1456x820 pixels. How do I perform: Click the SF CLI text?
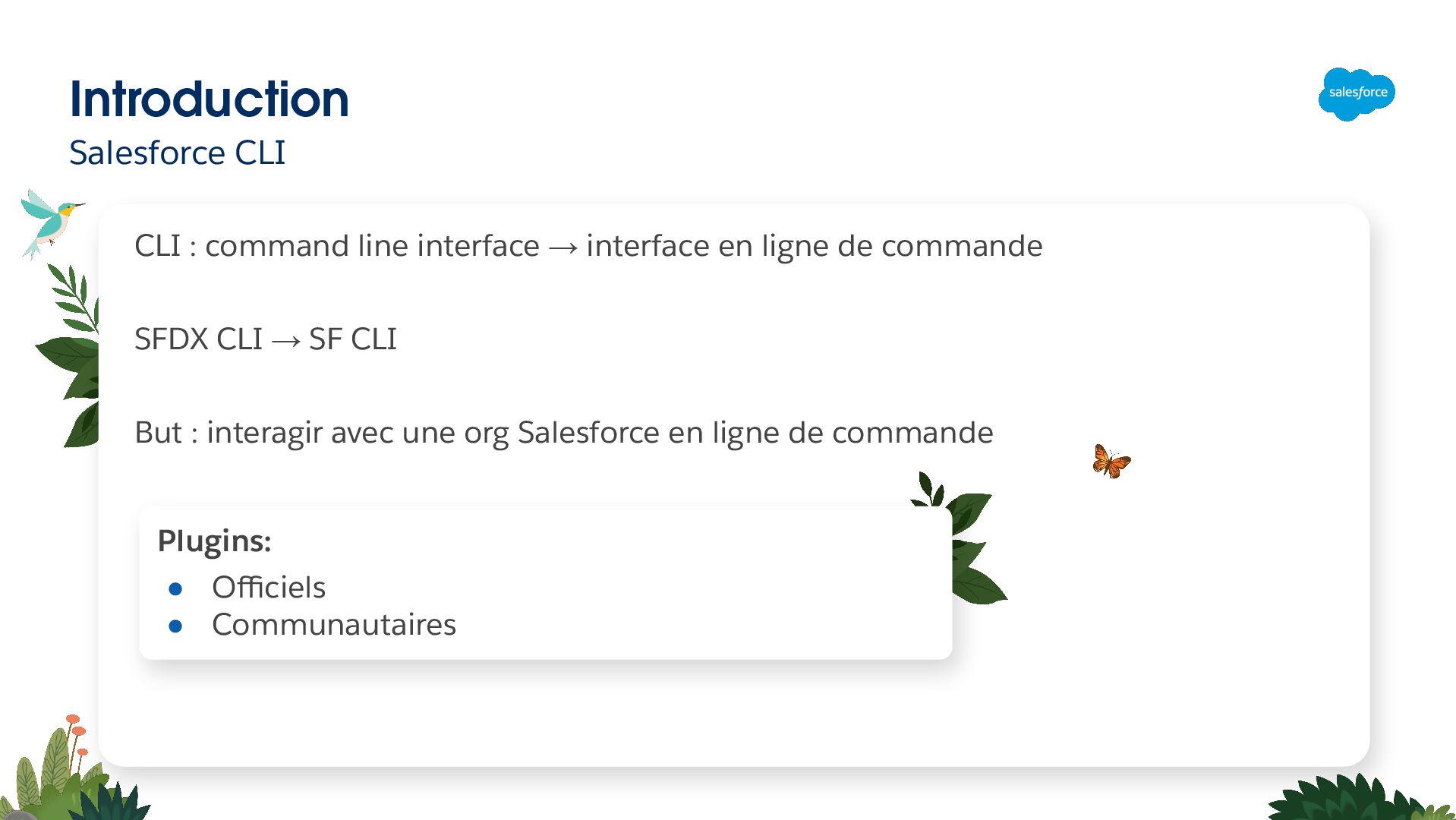pos(353,339)
